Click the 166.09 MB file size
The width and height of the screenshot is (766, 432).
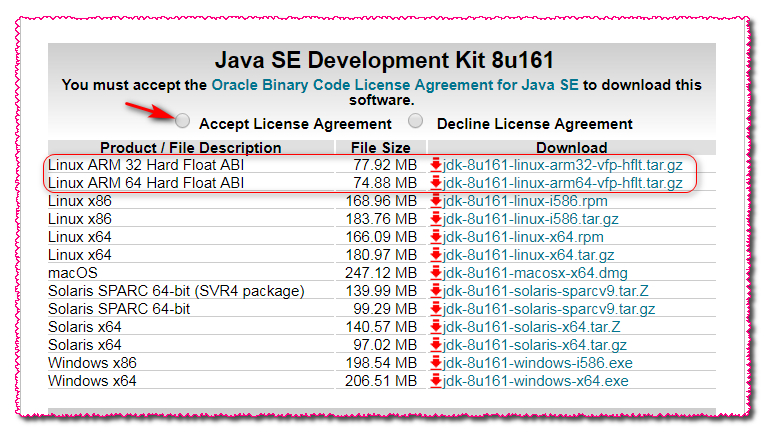pyautogui.click(x=381, y=238)
